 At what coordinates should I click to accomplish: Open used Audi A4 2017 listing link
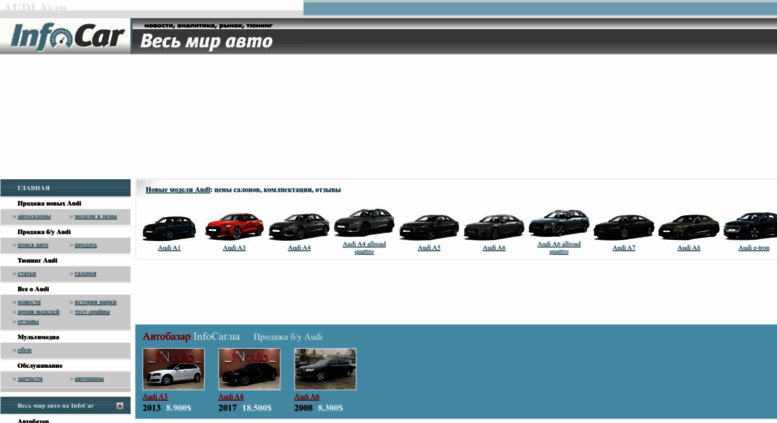[x=231, y=397]
